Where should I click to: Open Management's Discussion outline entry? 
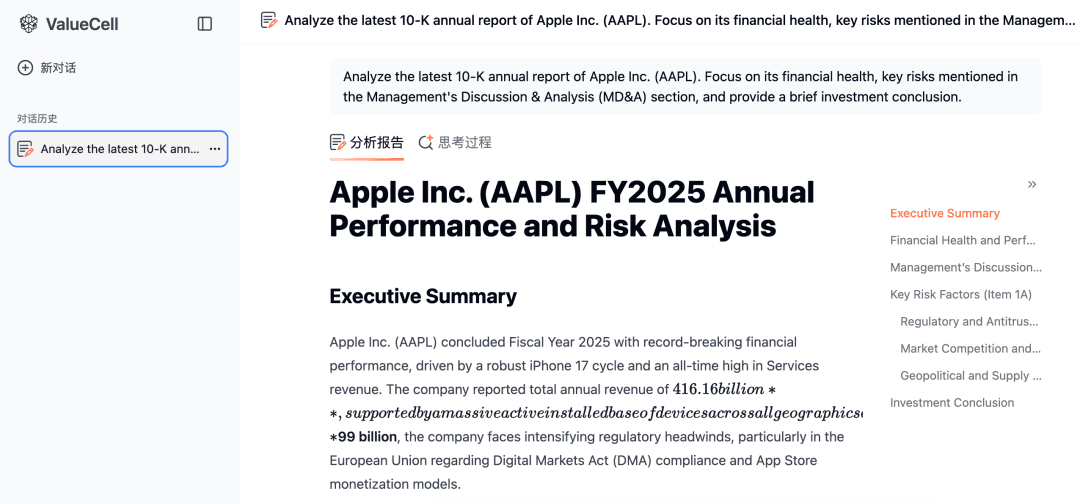(x=966, y=267)
